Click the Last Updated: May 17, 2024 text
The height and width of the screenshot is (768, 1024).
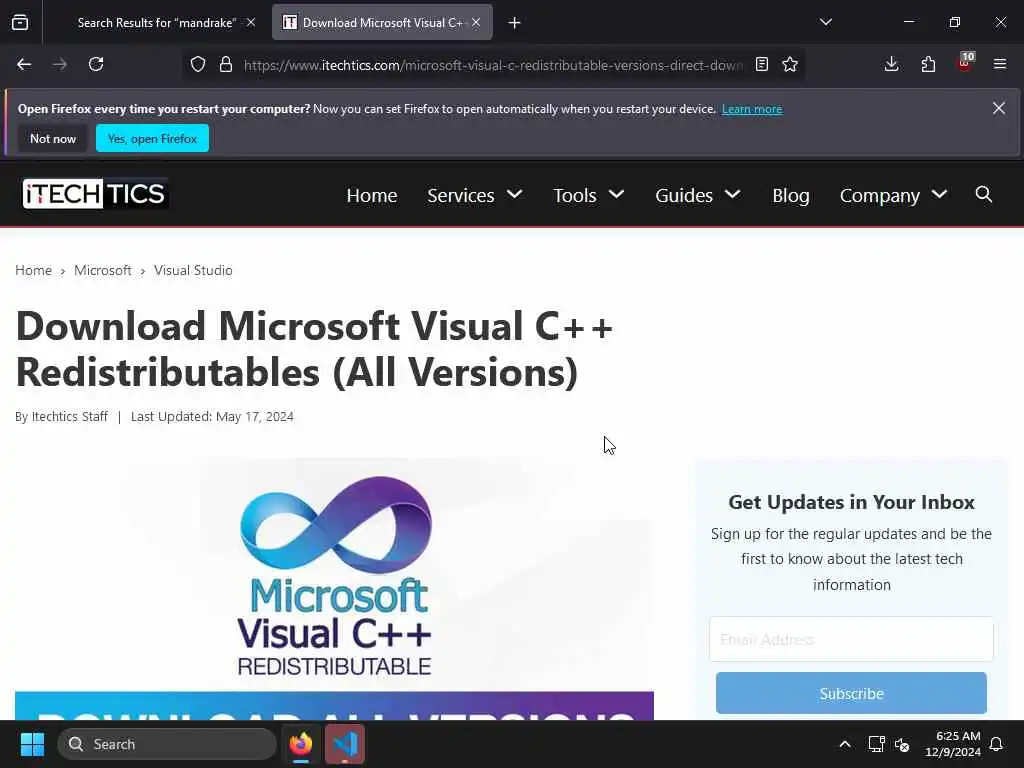click(x=212, y=417)
